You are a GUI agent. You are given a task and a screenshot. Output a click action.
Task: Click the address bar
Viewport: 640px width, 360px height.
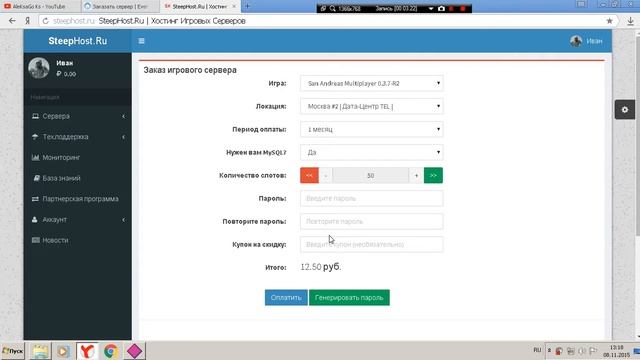(x=327, y=21)
